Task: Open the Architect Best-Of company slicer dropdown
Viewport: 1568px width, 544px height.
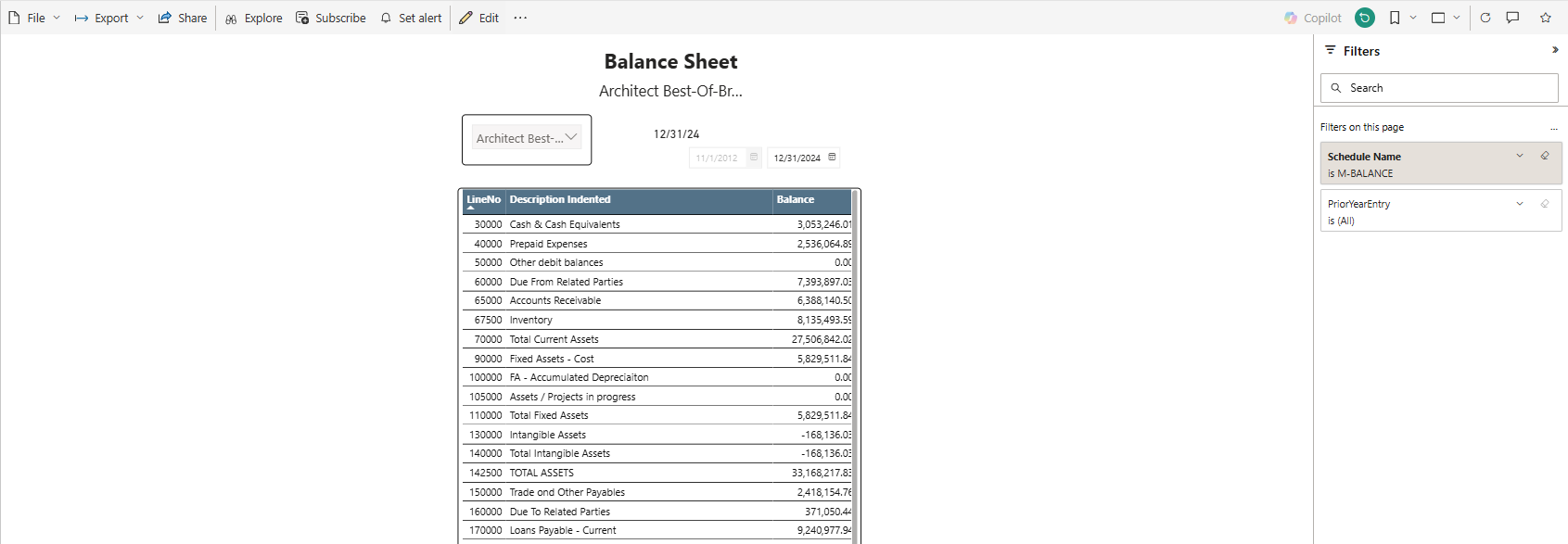Action: (x=526, y=138)
